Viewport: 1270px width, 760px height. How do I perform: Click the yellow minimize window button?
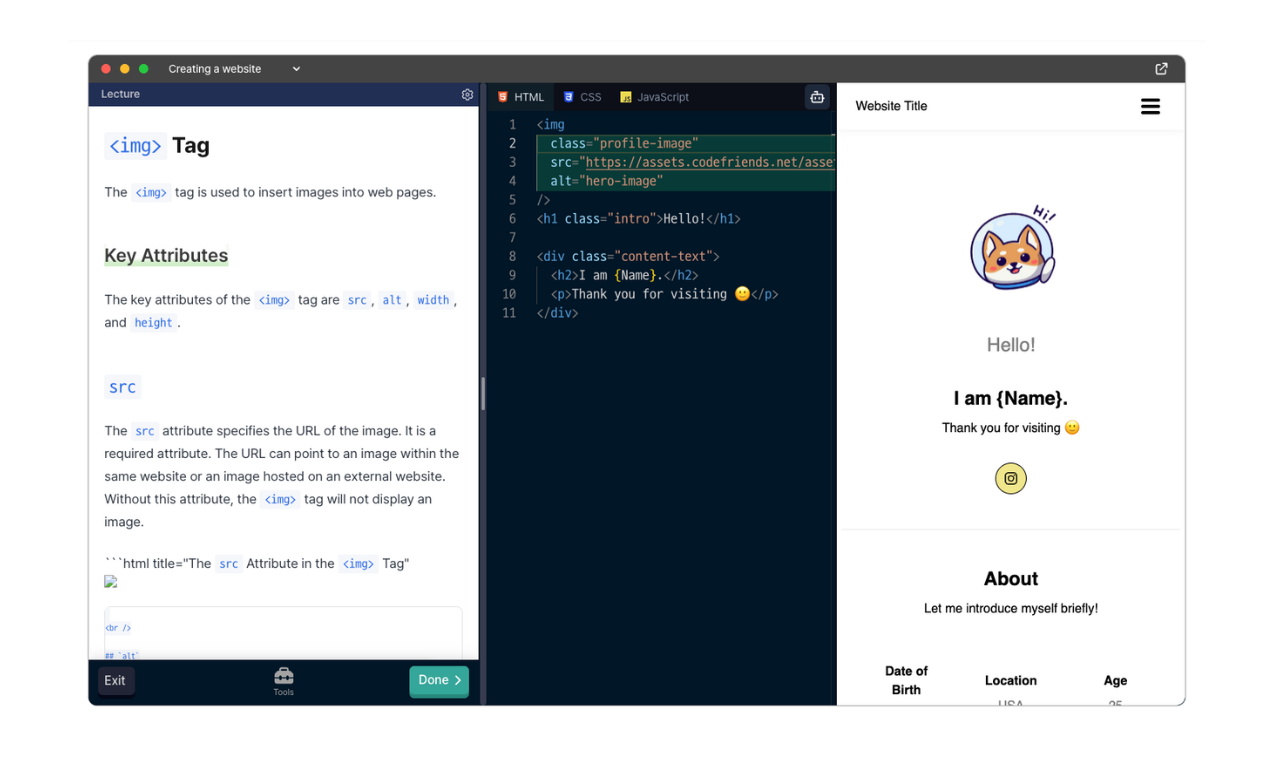coord(125,69)
